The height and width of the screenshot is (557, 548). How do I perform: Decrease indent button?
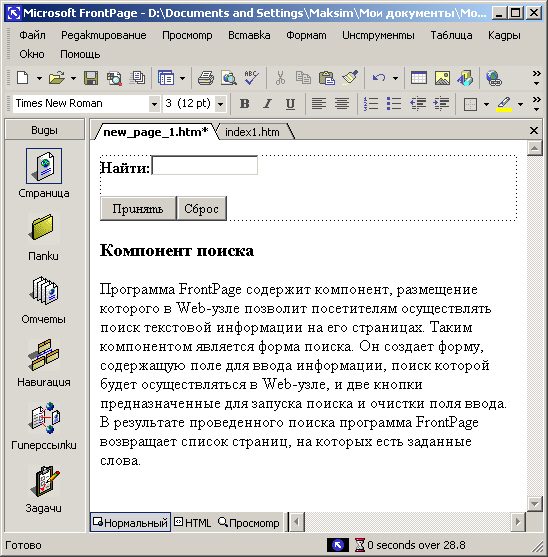point(418,104)
